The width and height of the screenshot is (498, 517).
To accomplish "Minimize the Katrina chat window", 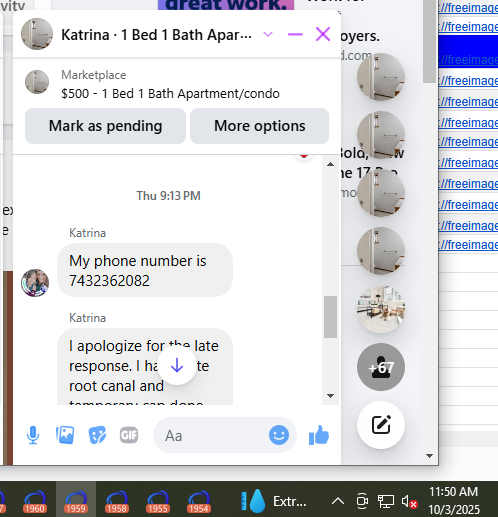I will pyautogui.click(x=295, y=34).
